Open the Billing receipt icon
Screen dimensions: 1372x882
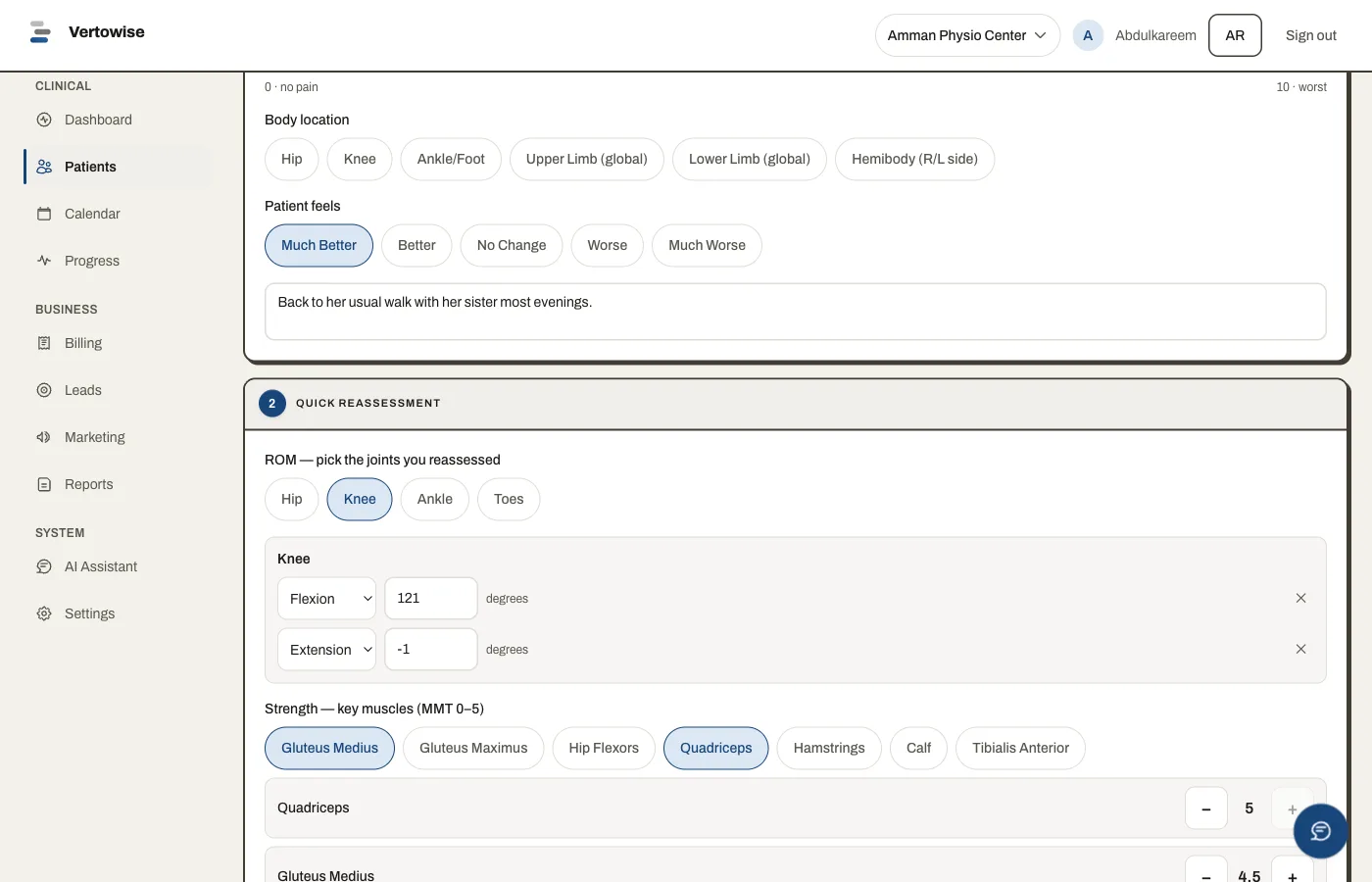(x=44, y=343)
